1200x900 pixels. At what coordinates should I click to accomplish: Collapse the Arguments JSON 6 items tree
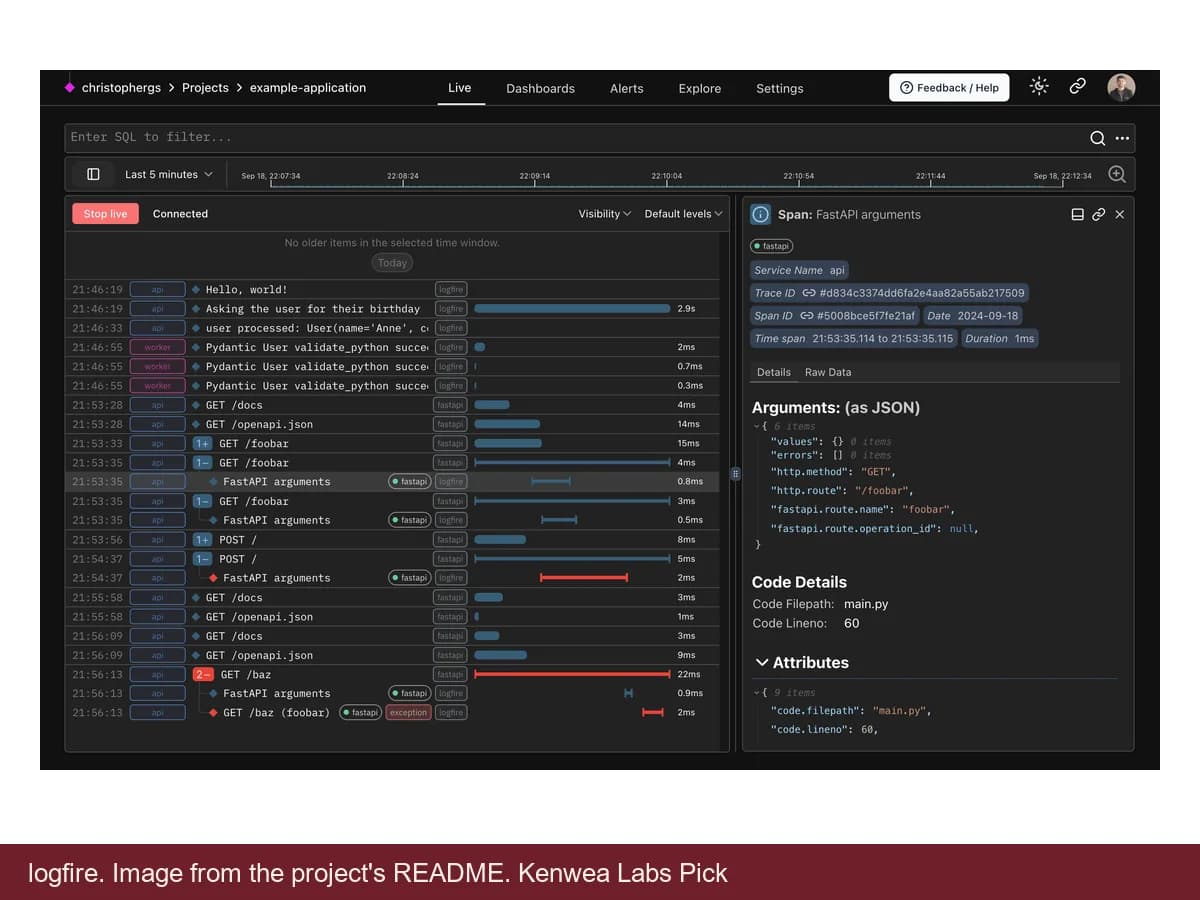(x=756, y=427)
